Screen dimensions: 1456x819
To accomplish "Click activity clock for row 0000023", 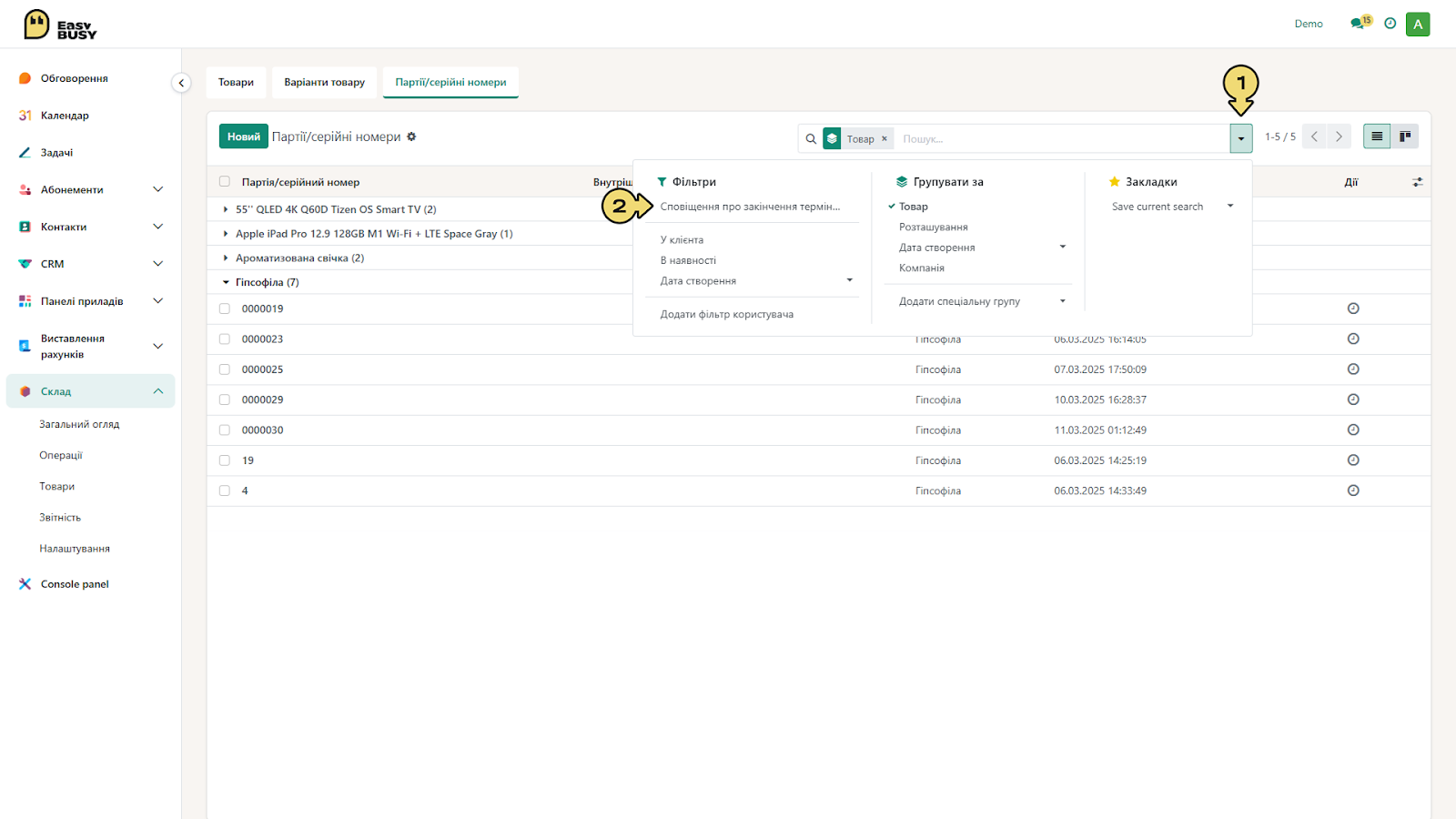I will 1353,339.
